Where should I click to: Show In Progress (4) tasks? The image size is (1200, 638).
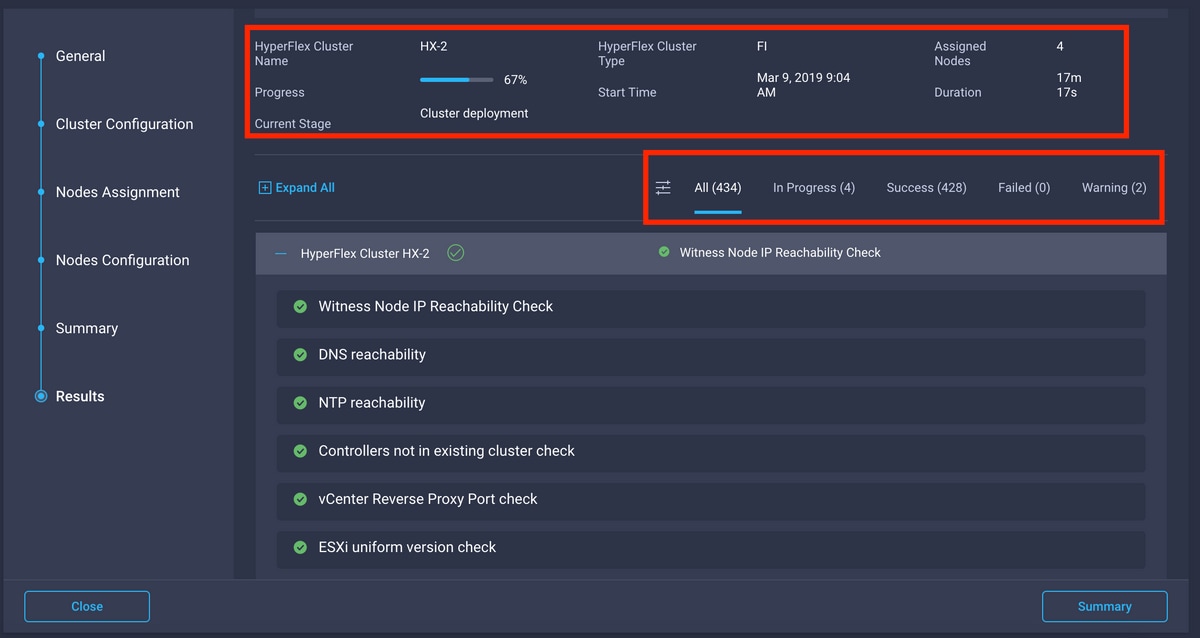click(813, 188)
